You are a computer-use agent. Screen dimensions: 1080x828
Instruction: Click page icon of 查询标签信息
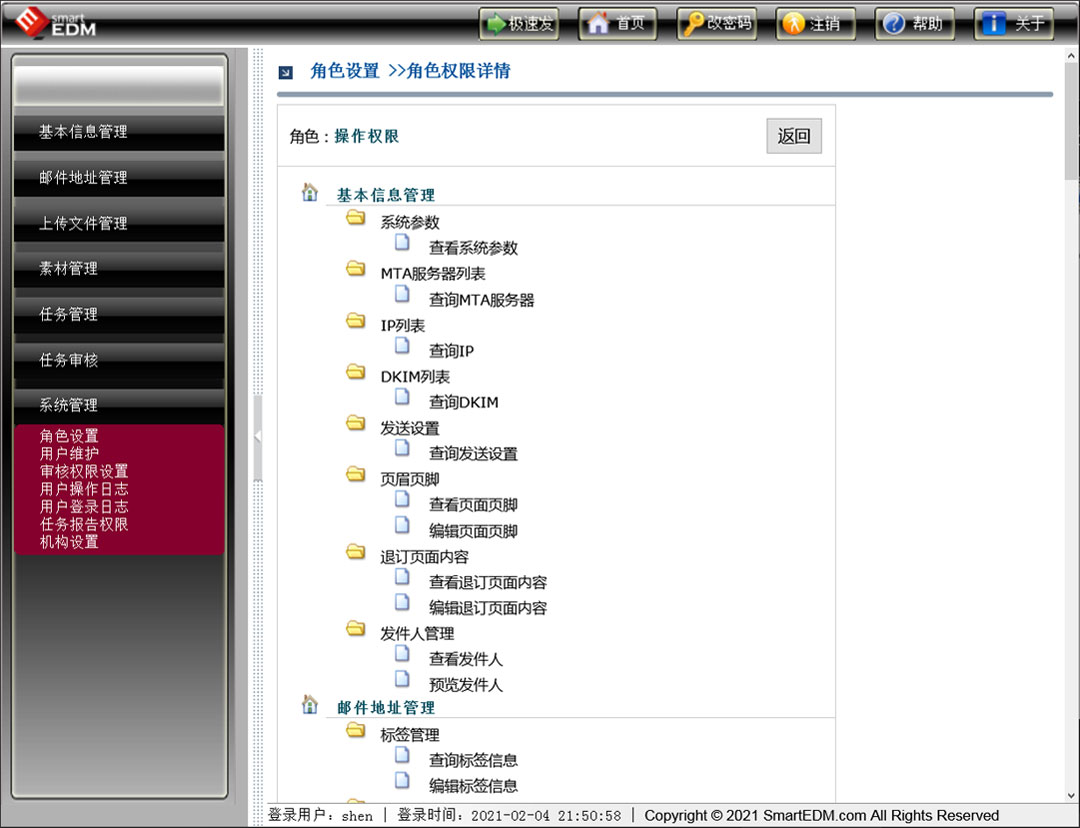click(x=402, y=756)
